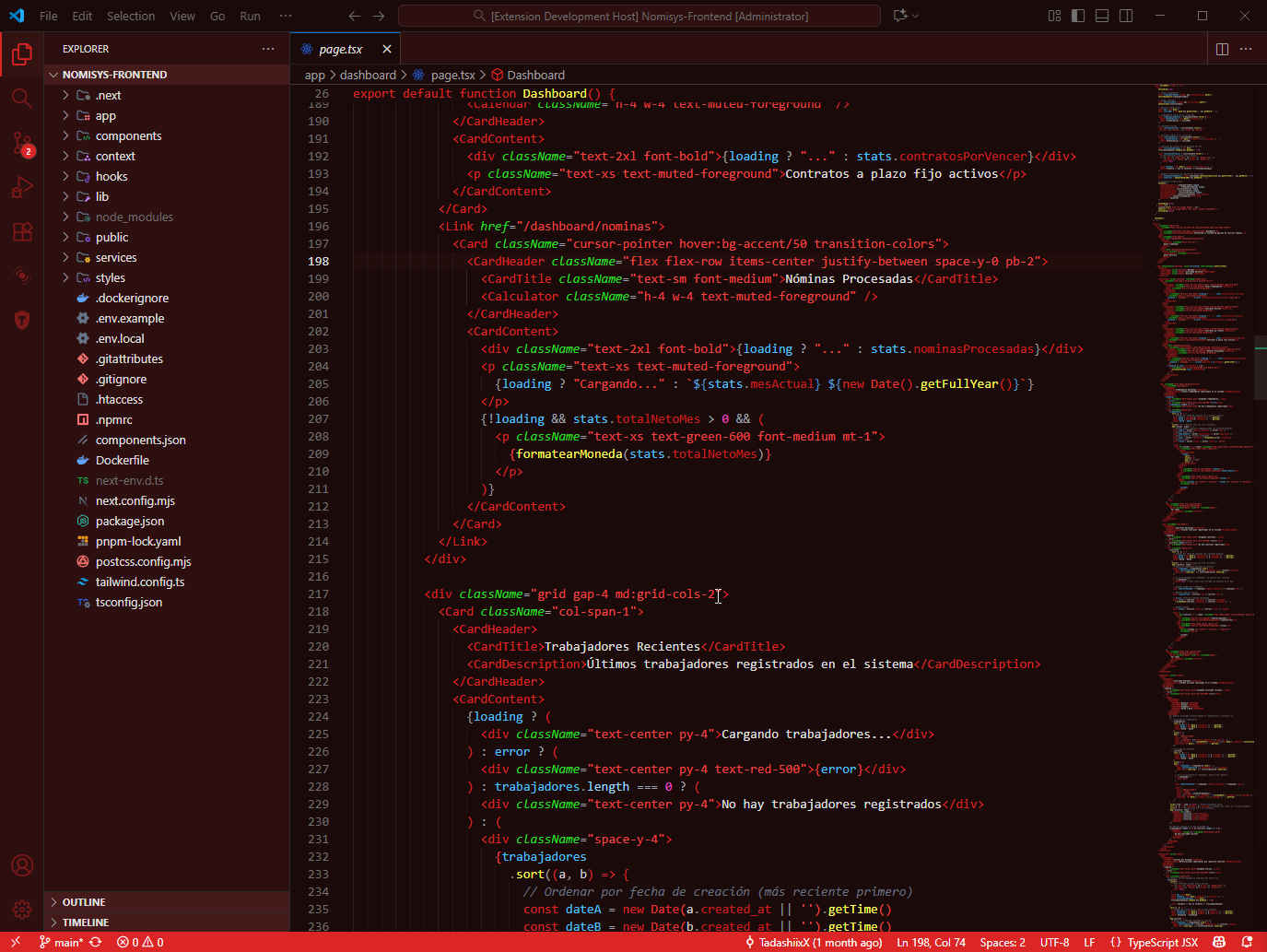Open the Go menu
Viewport: 1267px width, 952px height.
pos(217,16)
